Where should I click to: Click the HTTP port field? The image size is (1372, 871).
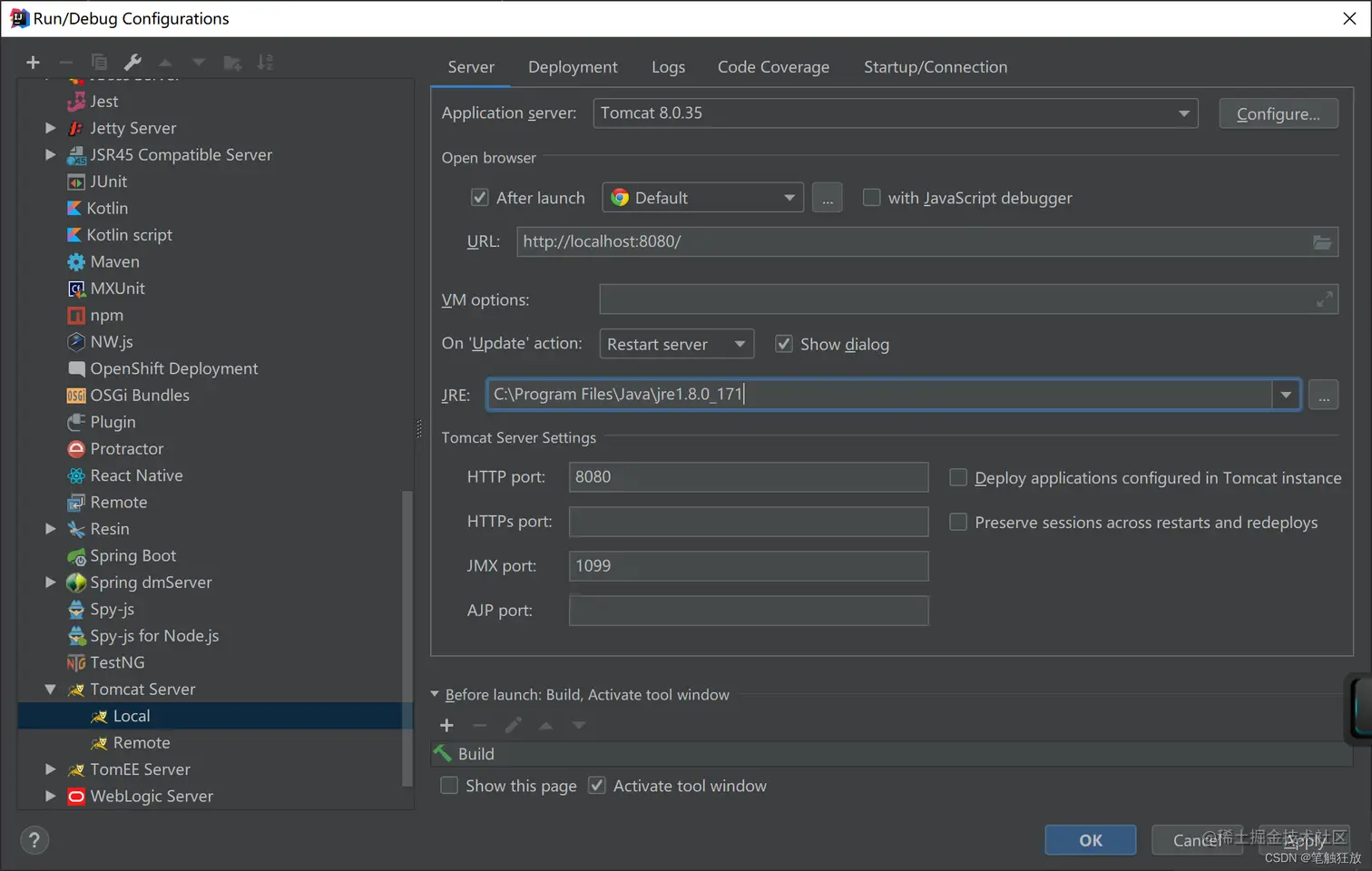[x=749, y=477]
